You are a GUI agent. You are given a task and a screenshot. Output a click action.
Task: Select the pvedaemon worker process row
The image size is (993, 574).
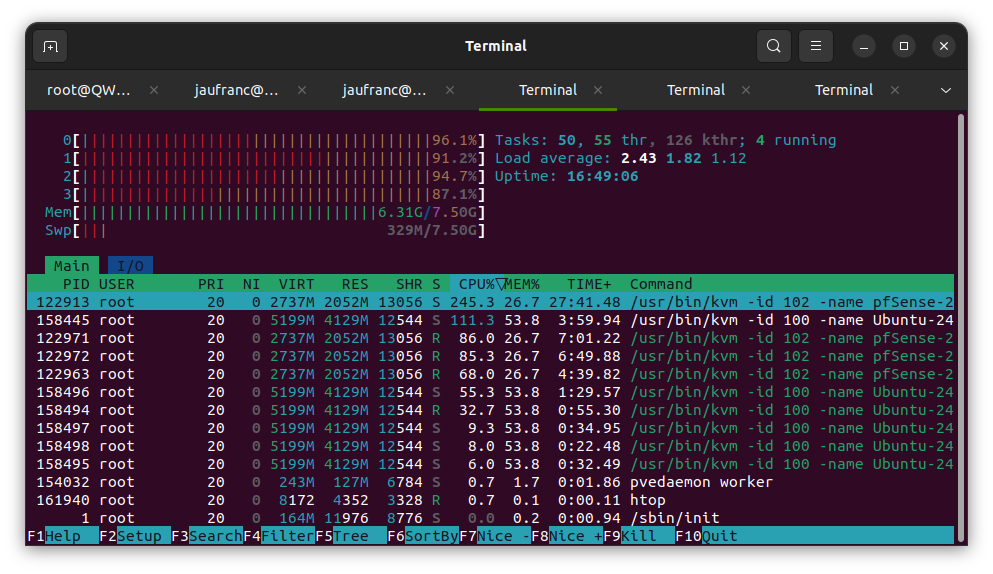pos(490,482)
